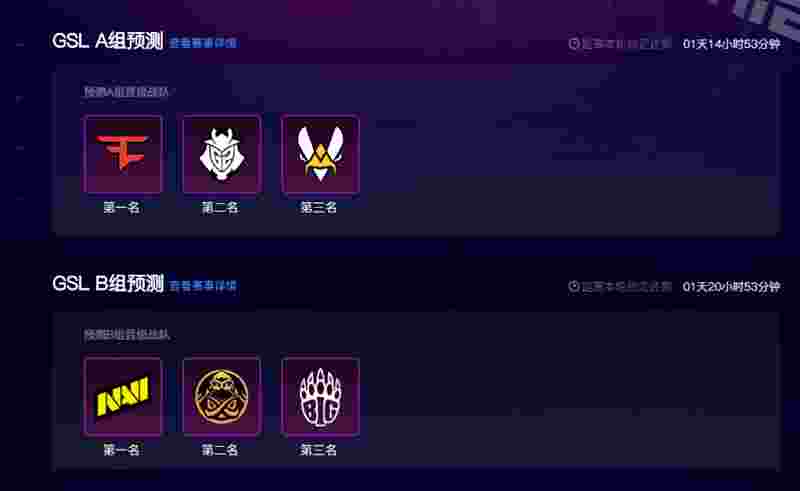Select the FaZe logo in Group A
This screenshot has height=491, width=800.
coord(122,154)
